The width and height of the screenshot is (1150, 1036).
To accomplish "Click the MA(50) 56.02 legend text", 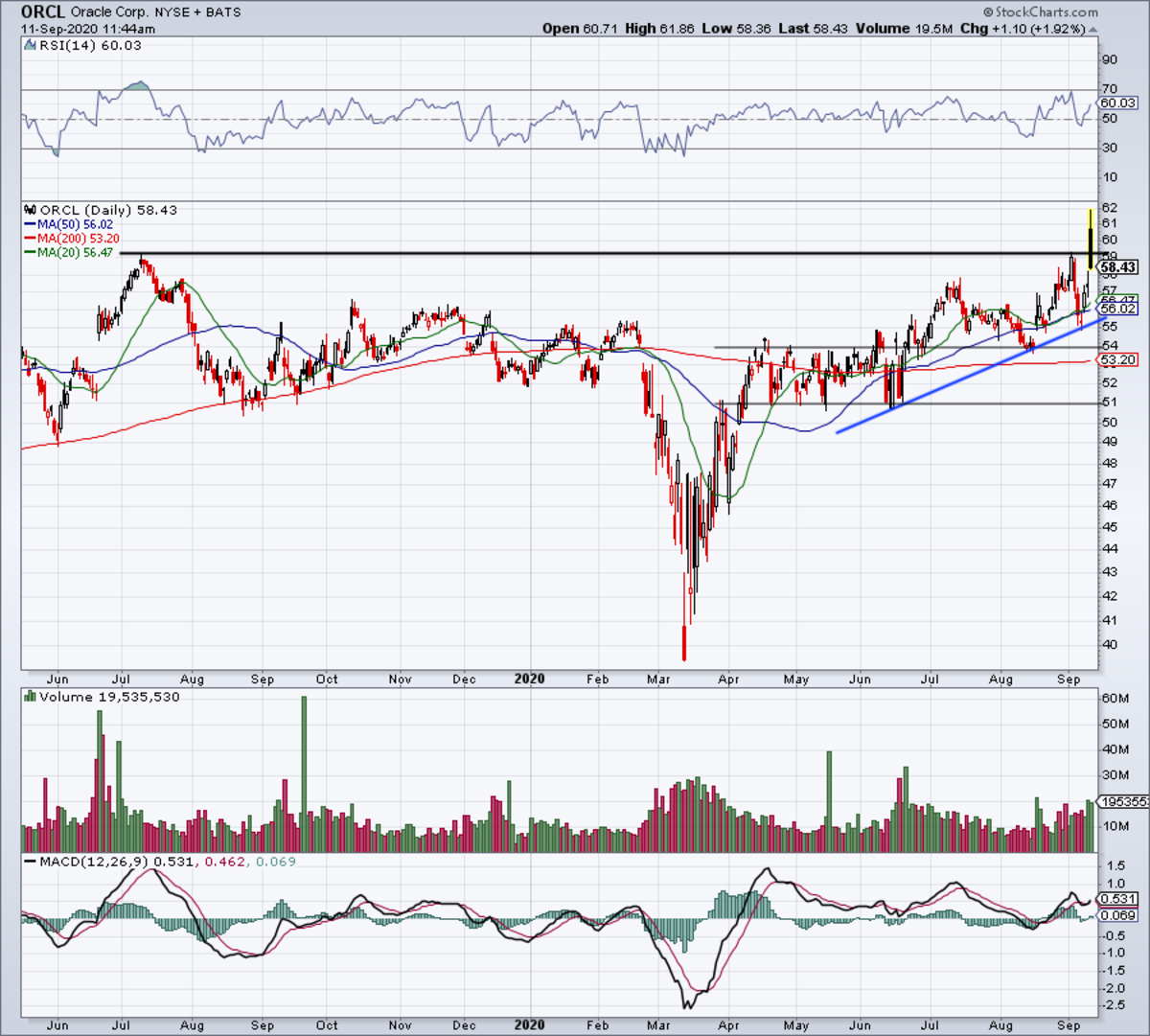I will [x=76, y=224].
